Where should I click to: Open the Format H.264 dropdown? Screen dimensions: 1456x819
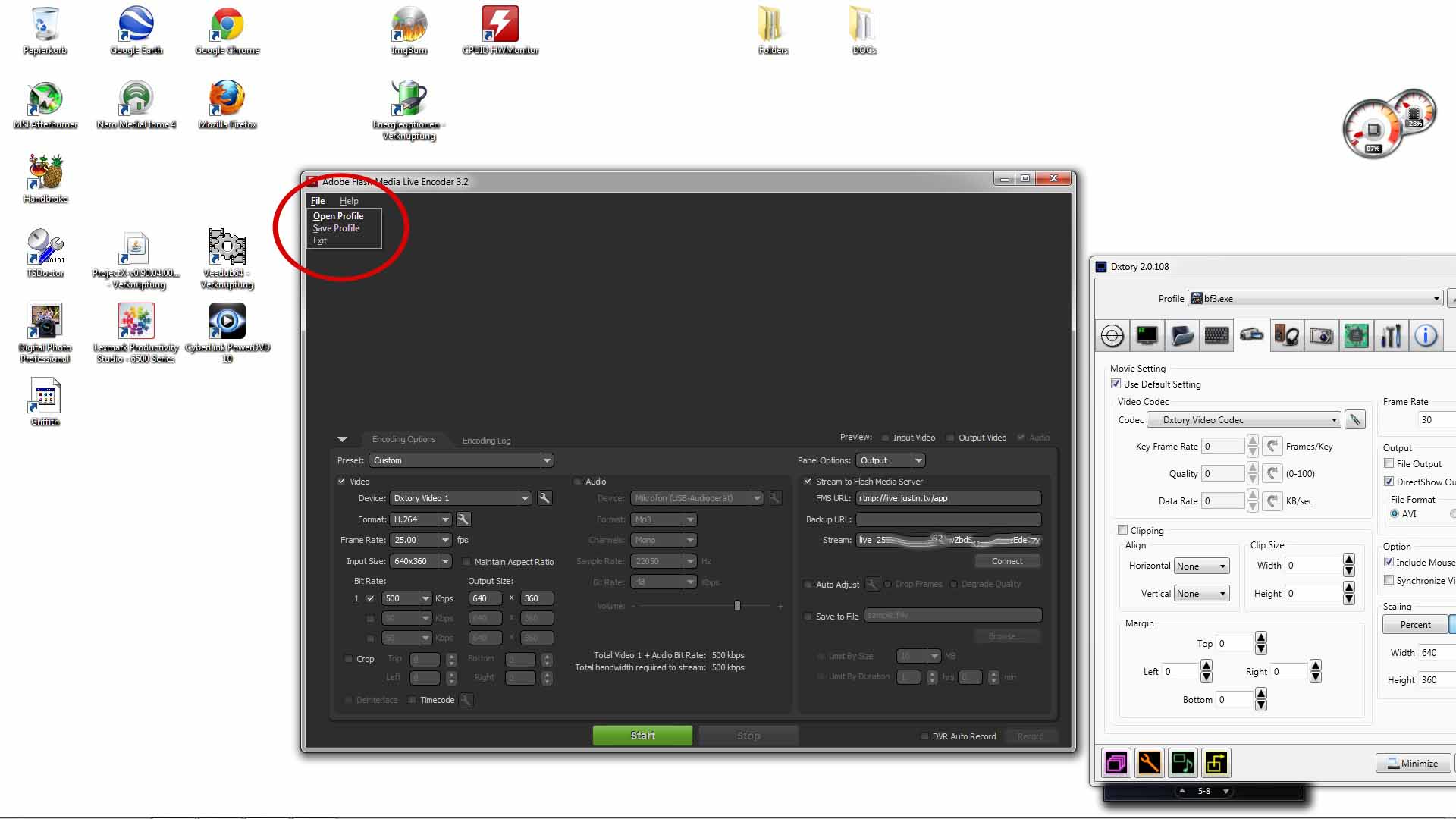[x=445, y=519]
